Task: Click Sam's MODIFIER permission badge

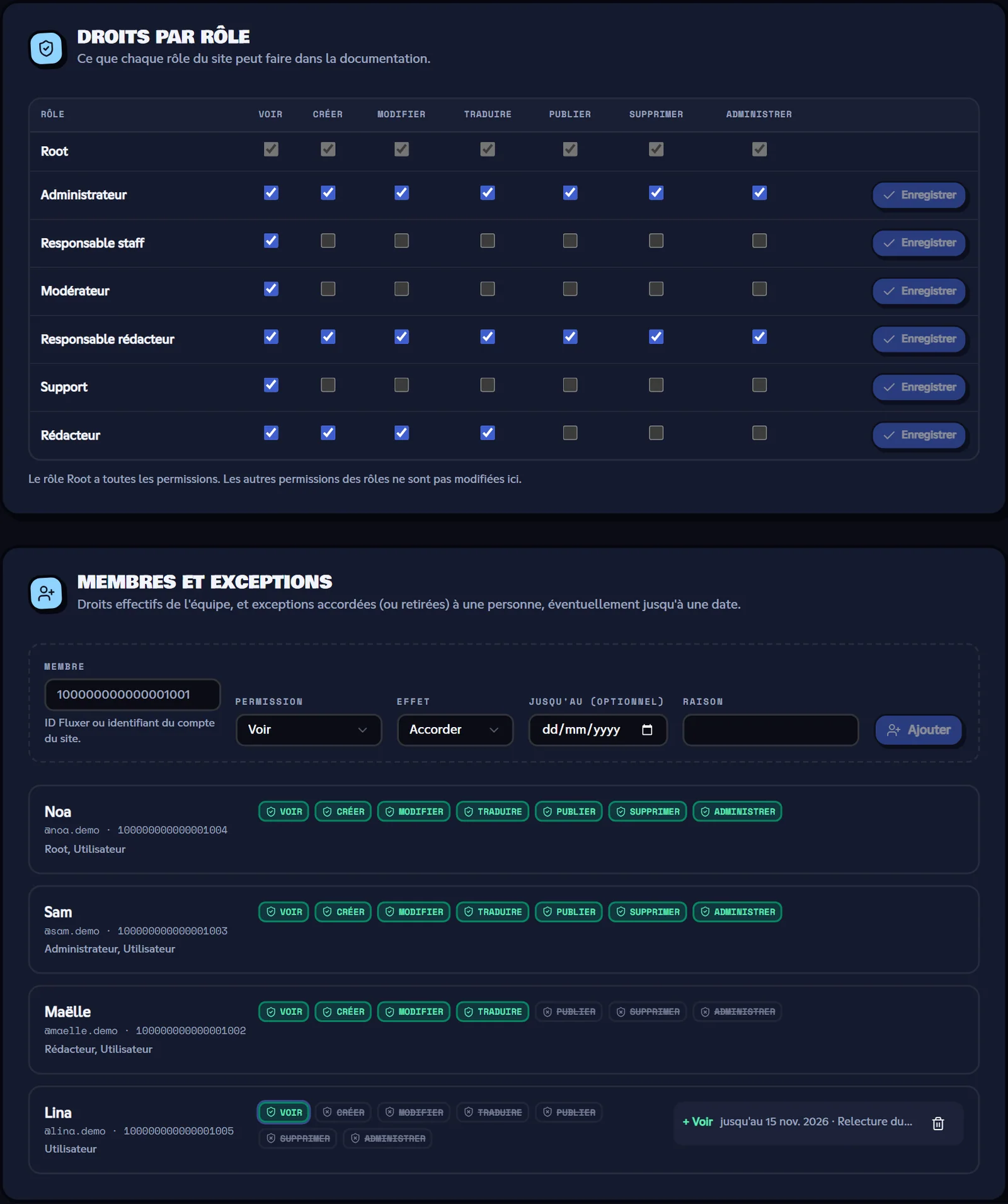Action: tap(414, 912)
